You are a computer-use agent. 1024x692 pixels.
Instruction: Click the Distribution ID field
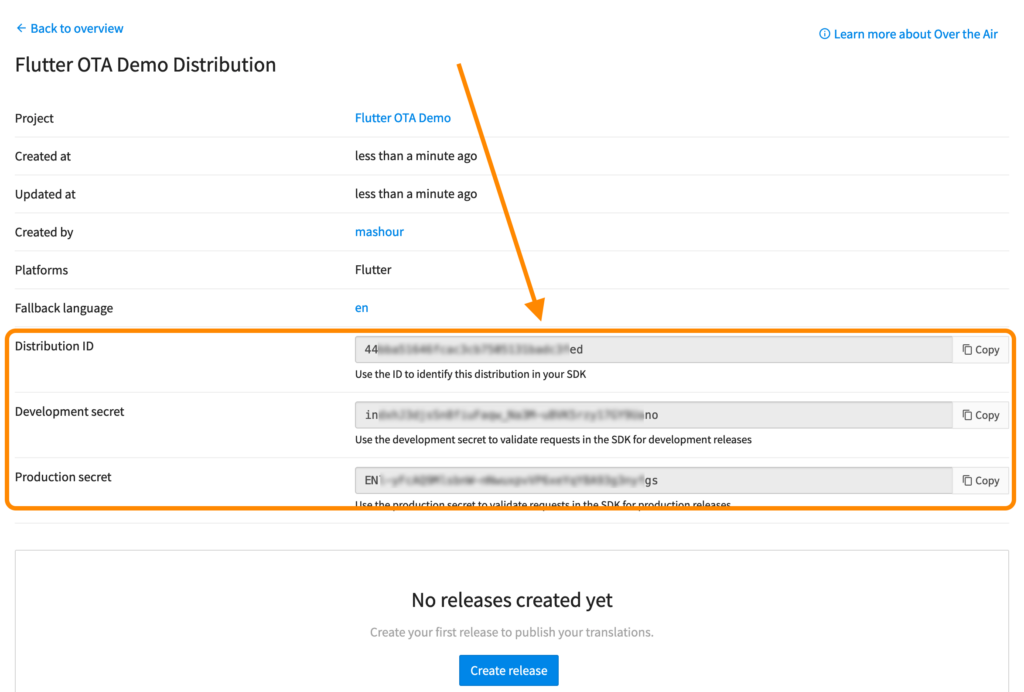654,350
